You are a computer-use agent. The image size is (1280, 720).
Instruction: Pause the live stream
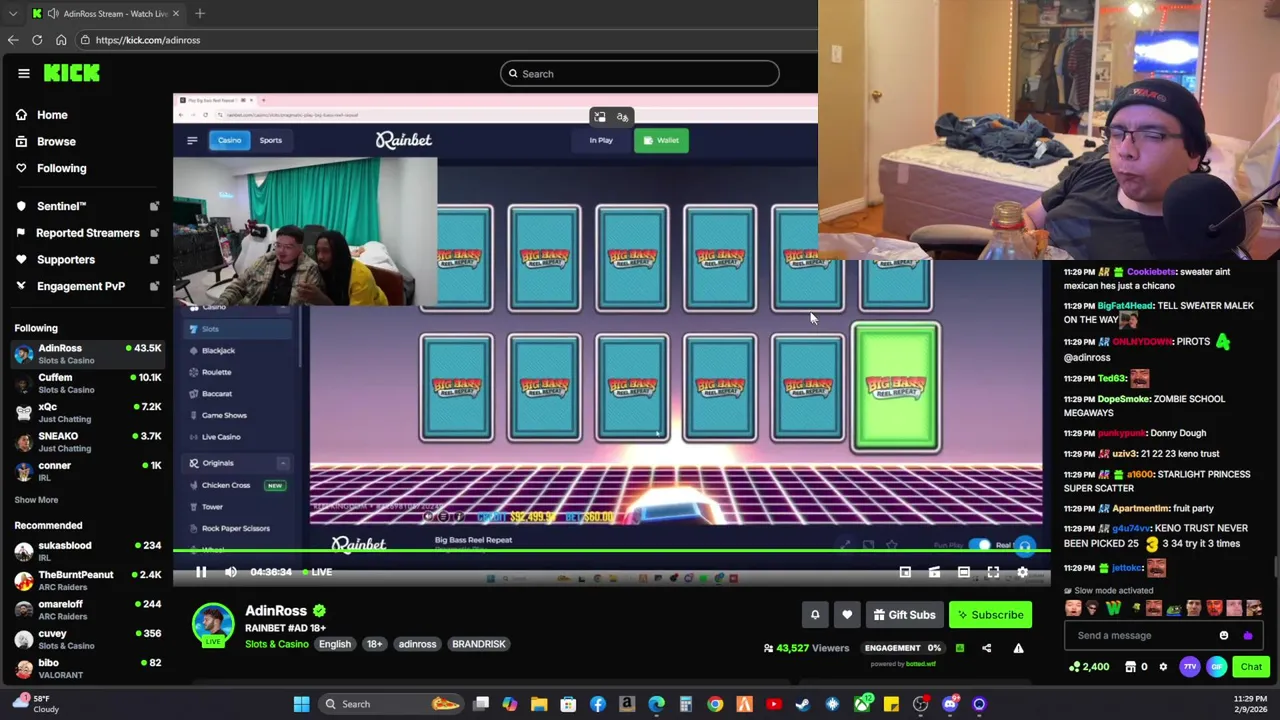point(201,572)
